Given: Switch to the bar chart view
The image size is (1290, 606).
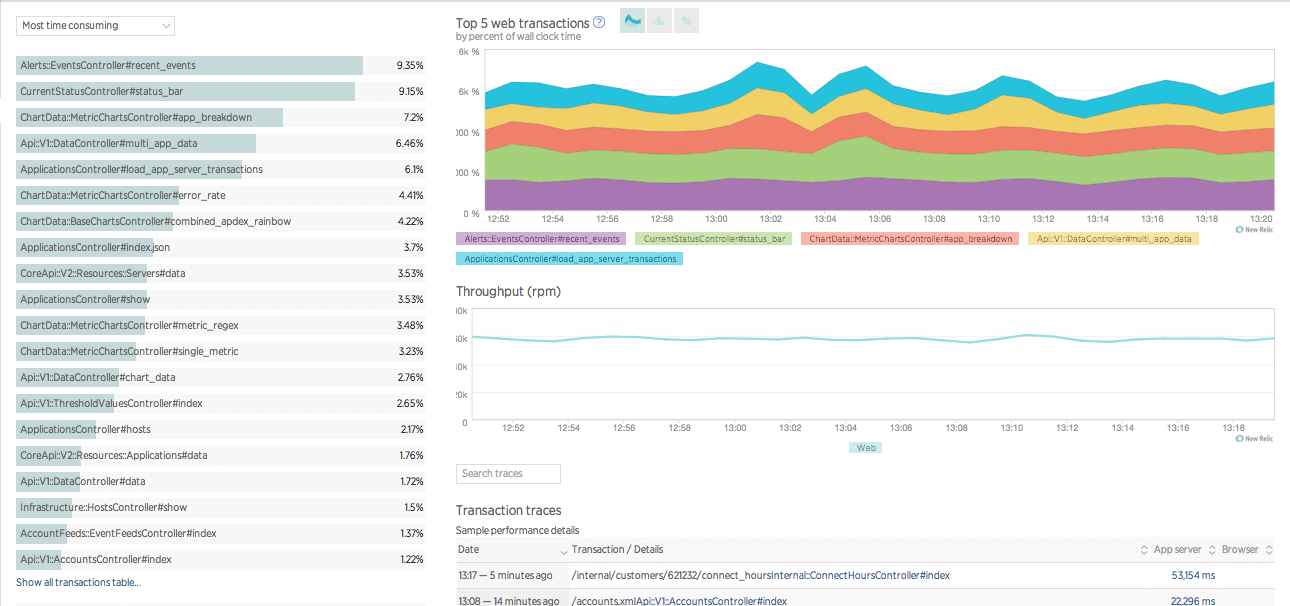Looking at the screenshot, I should [x=659, y=19].
